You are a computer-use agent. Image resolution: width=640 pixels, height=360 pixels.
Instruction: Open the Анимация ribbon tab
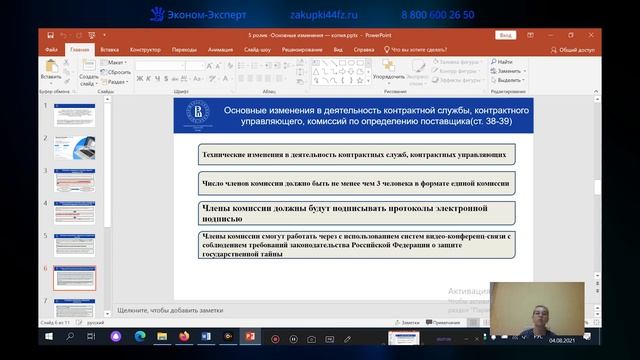click(220, 50)
